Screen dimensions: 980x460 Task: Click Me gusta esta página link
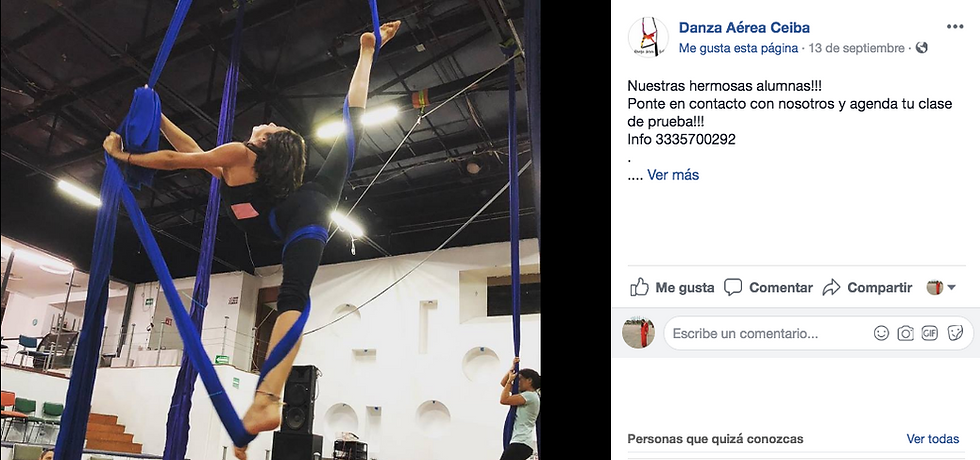(738, 48)
